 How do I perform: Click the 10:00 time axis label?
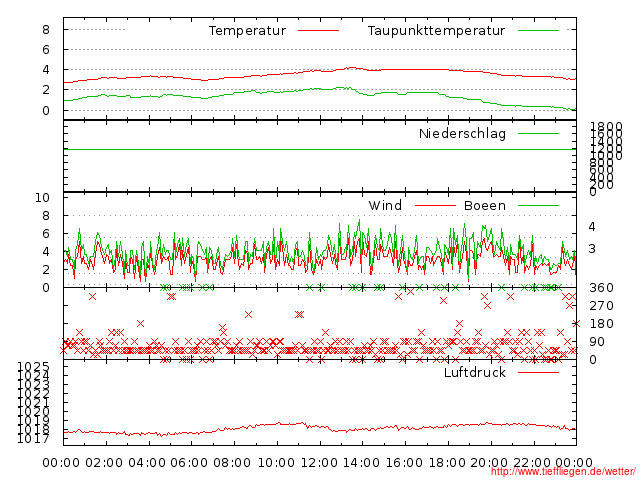(277, 462)
